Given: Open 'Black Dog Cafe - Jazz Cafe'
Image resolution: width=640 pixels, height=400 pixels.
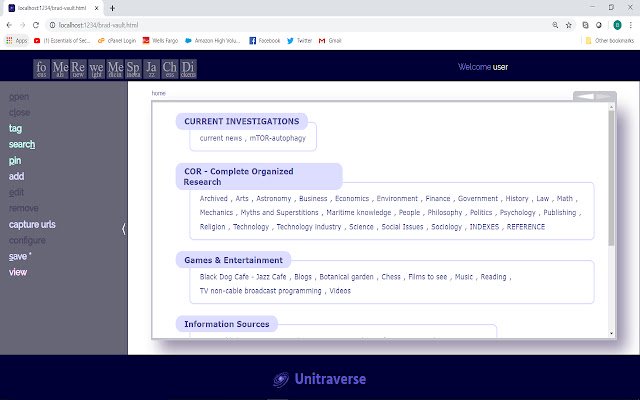Looking at the screenshot, I should (x=243, y=277).
